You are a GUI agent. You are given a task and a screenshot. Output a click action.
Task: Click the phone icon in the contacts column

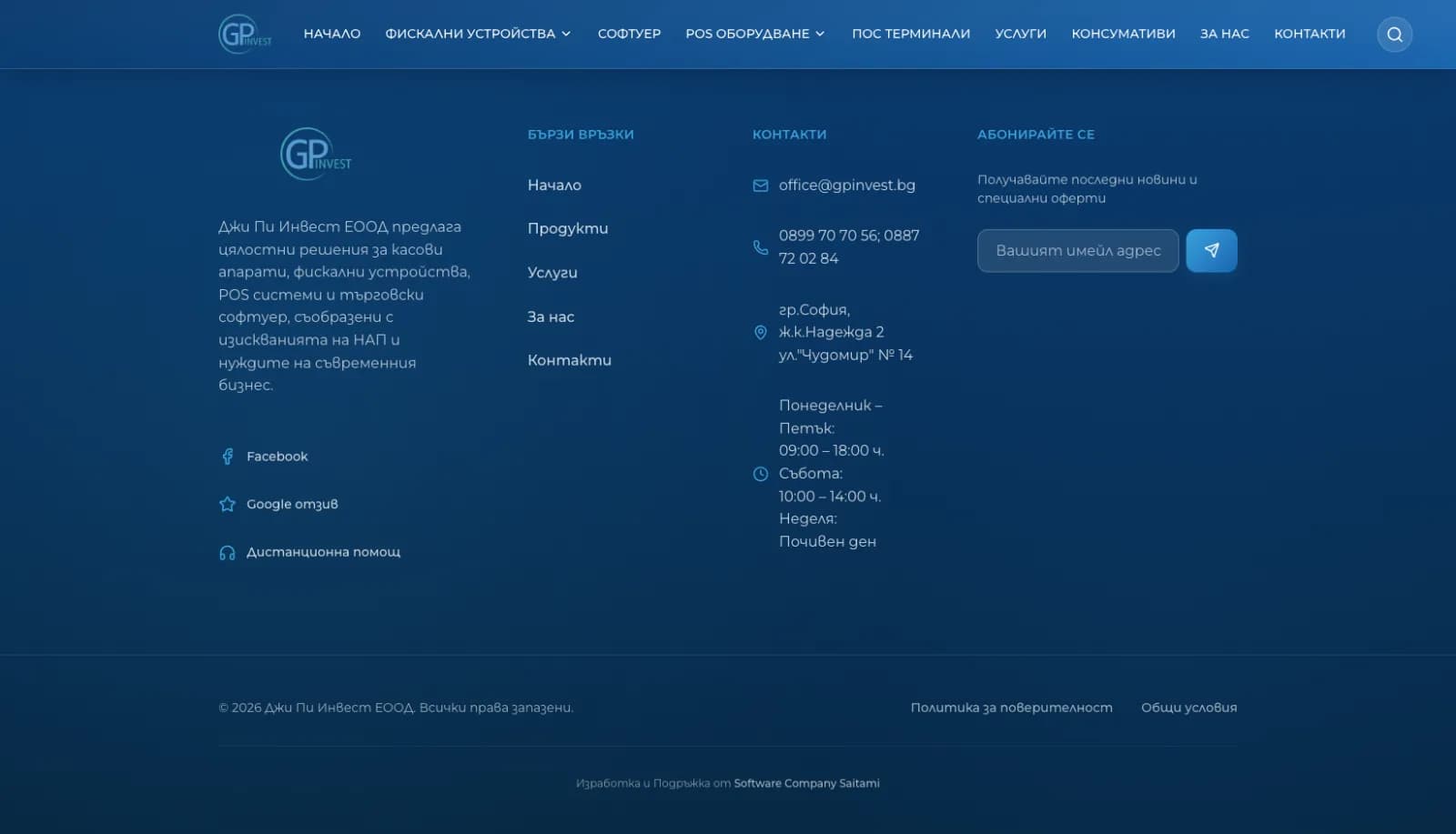(761, 246)
